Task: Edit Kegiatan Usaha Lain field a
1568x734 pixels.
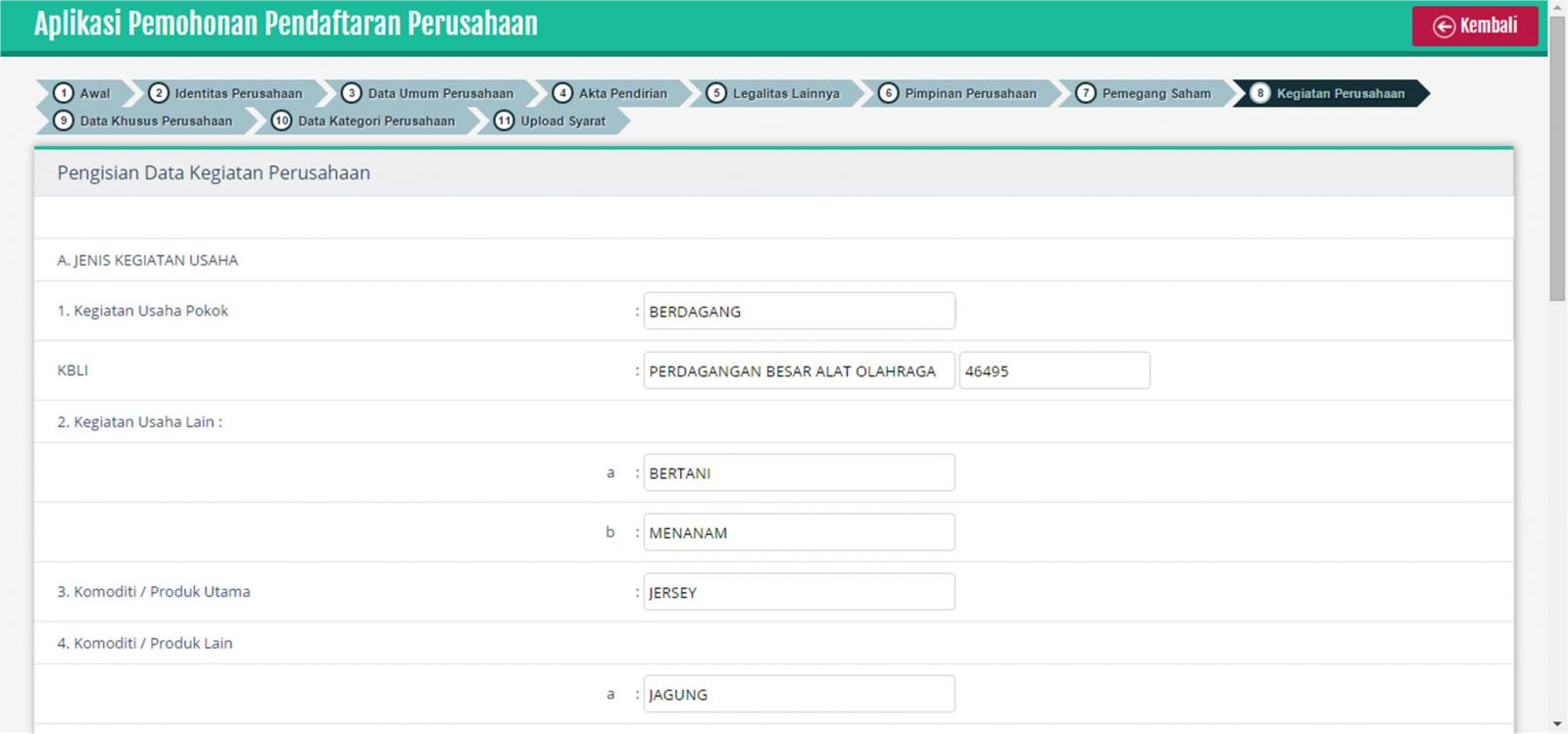Action: pos(799,473)
